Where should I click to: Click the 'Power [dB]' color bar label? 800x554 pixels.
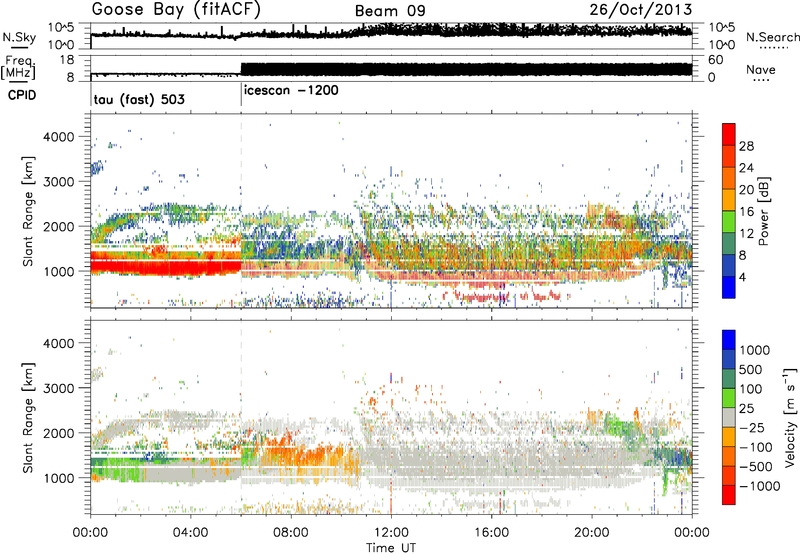763,211
